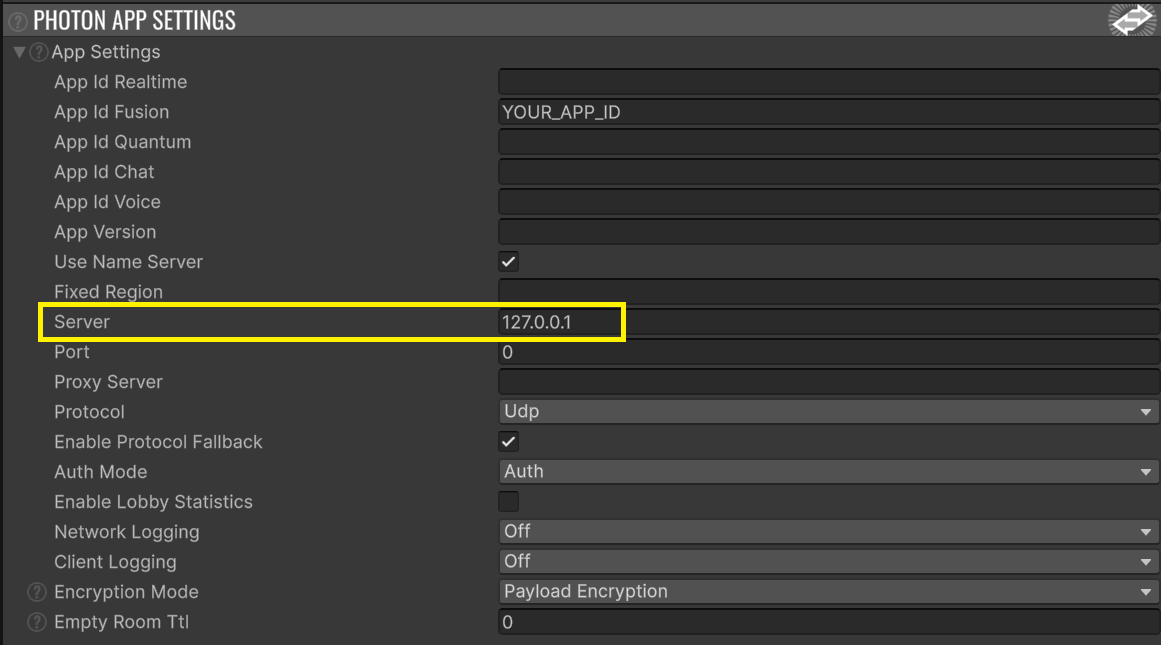This screenshot has height=645, width=1161.
Task: Open the Auth Mode dropdown
Action: (829, 472)
